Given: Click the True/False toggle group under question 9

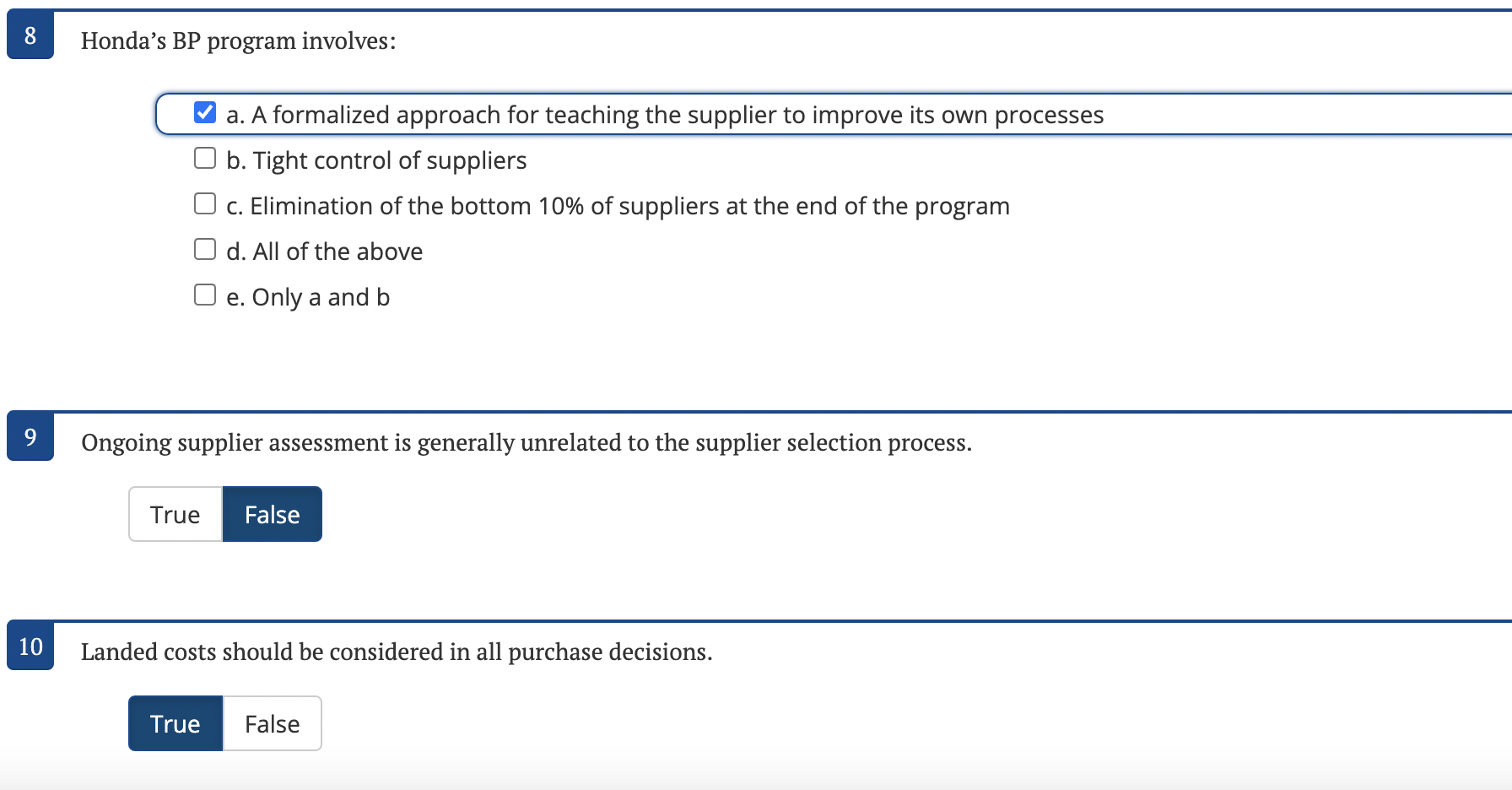Looking at the screenshot, I should (x=224, y=514).
